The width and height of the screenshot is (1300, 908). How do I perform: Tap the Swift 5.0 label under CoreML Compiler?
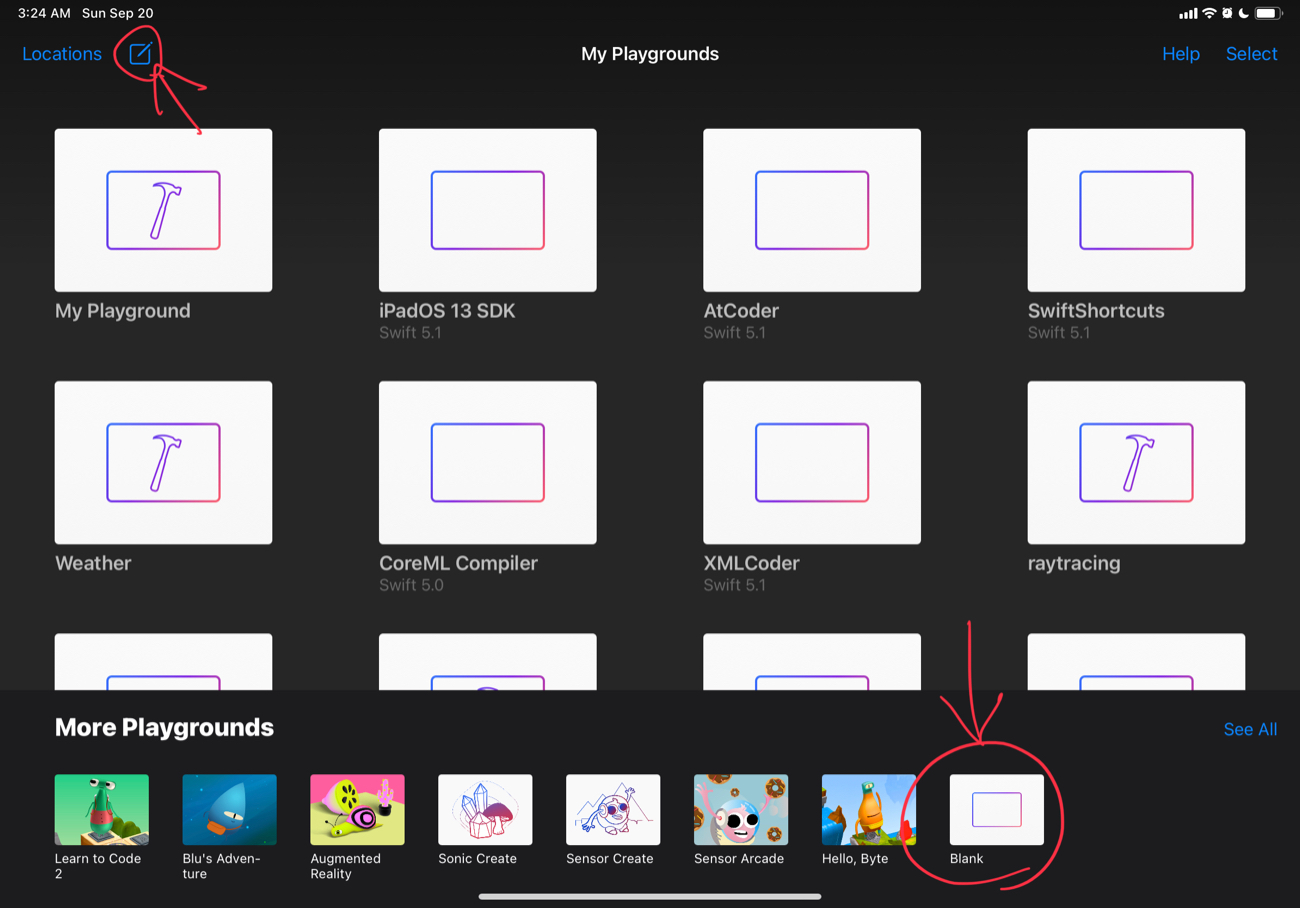(x=411, y=585)
